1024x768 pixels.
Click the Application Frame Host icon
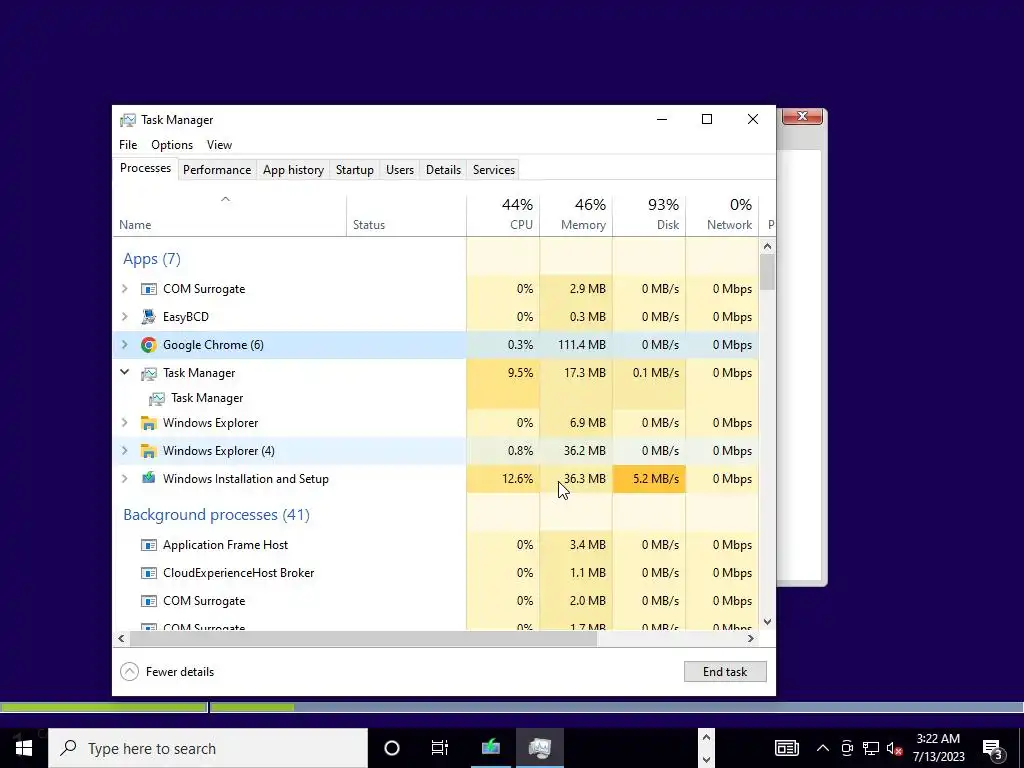tap(149, 545)
